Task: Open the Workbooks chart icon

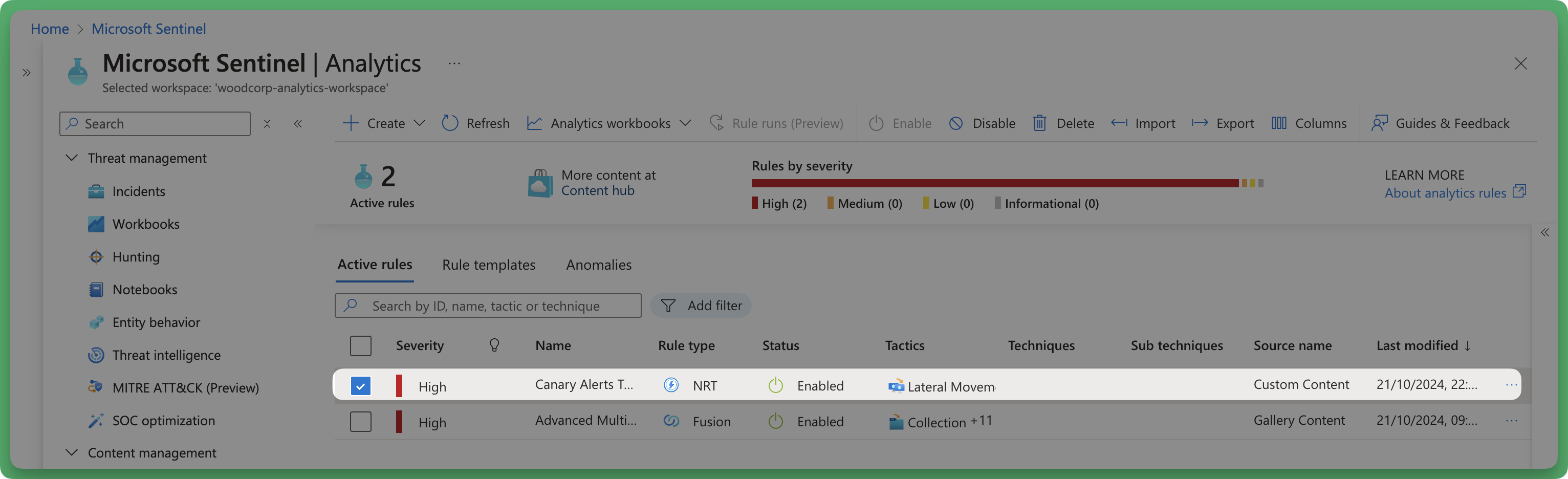Action: click(96, 224)
